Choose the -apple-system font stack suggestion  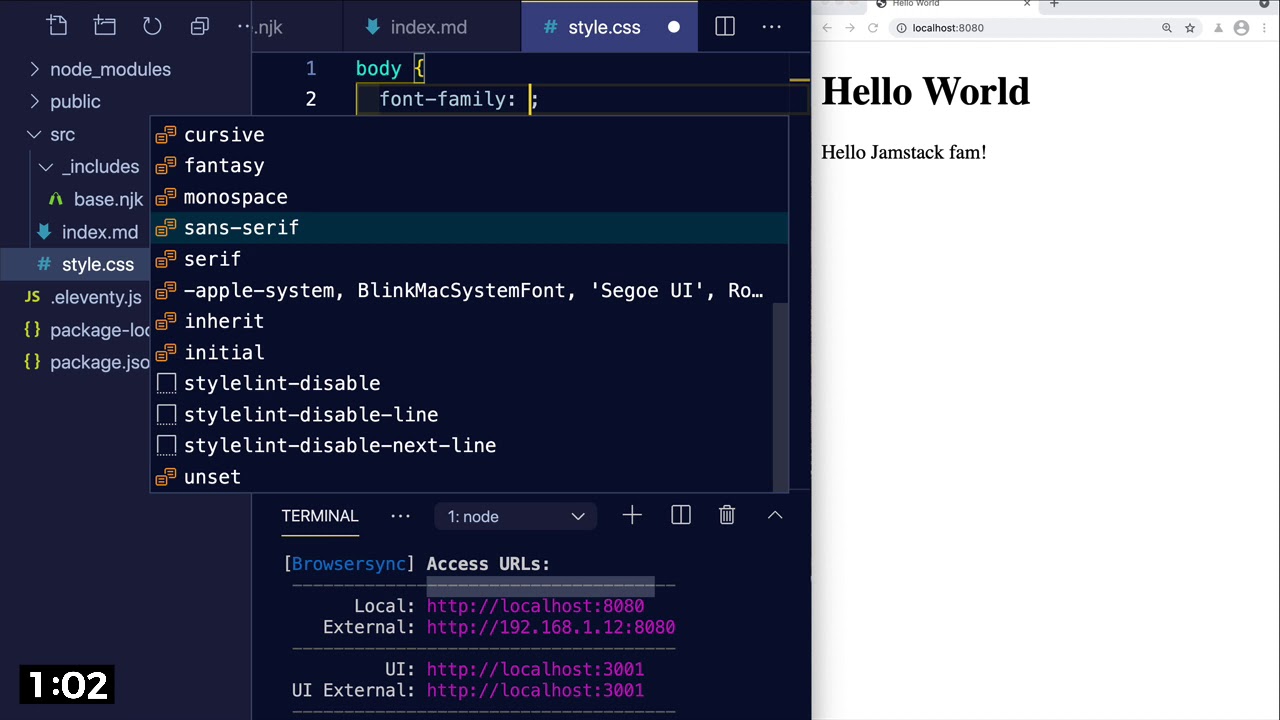(461, 290)
